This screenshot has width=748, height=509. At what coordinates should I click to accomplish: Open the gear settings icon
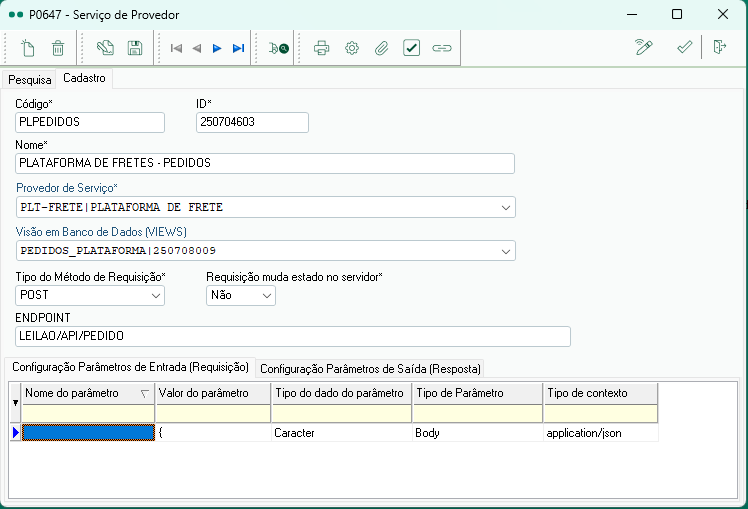coord(352,48)
